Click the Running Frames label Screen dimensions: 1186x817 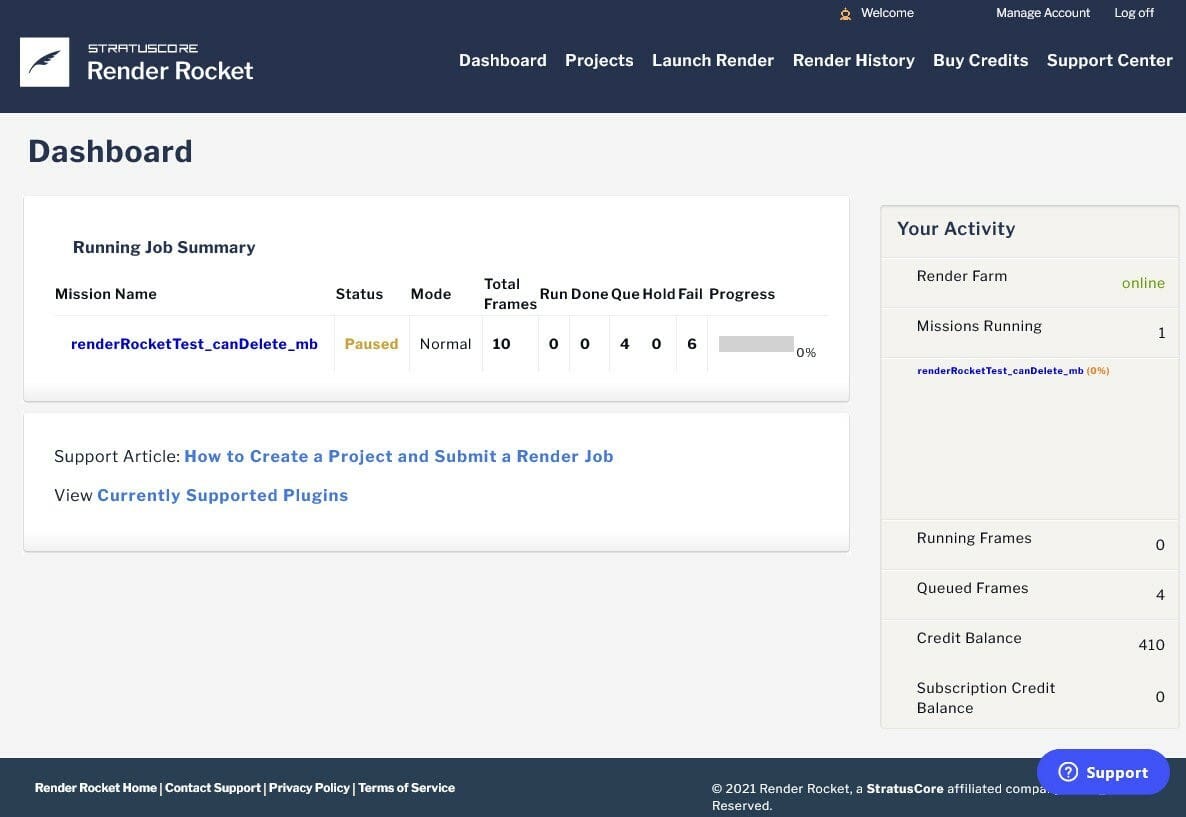click(973, 538)
